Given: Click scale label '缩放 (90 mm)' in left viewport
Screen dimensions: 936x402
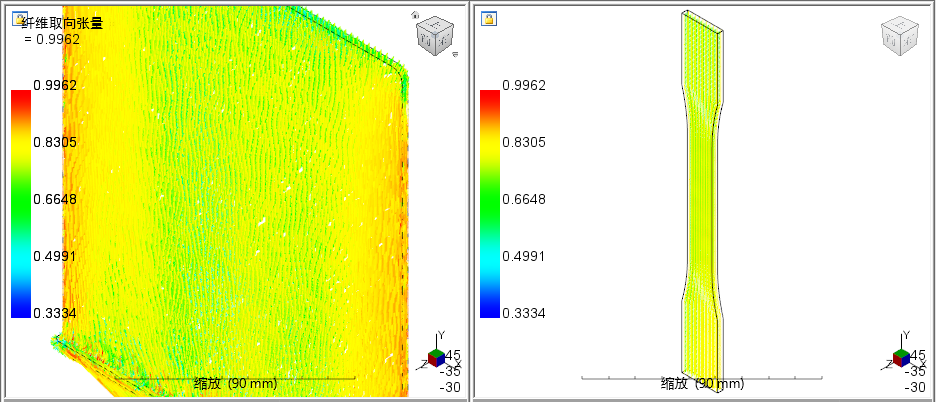Looking at the screenshot, I should (235, 383).
